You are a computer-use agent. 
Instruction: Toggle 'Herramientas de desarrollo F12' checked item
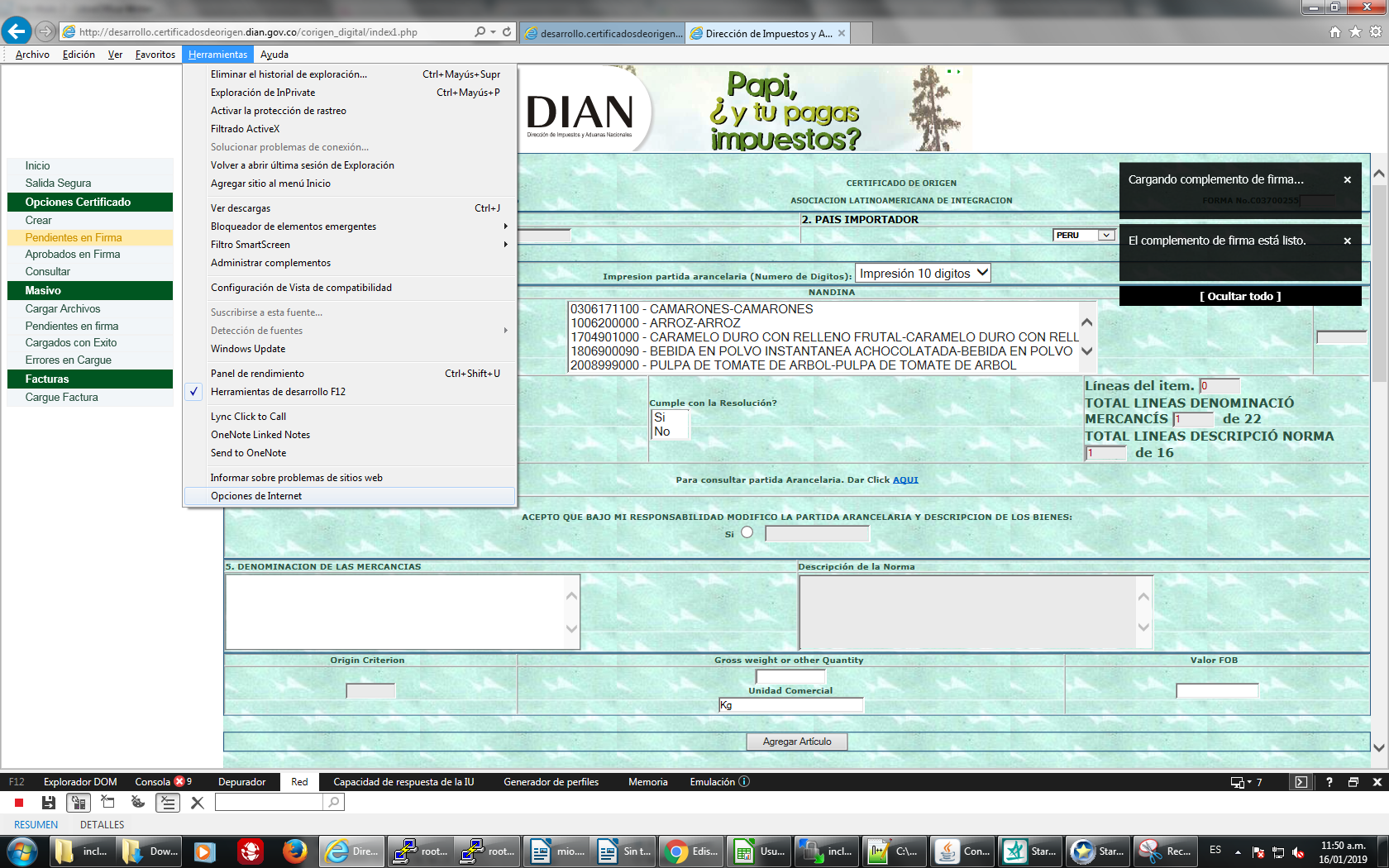pyautogui.click(x=351, y=392)
